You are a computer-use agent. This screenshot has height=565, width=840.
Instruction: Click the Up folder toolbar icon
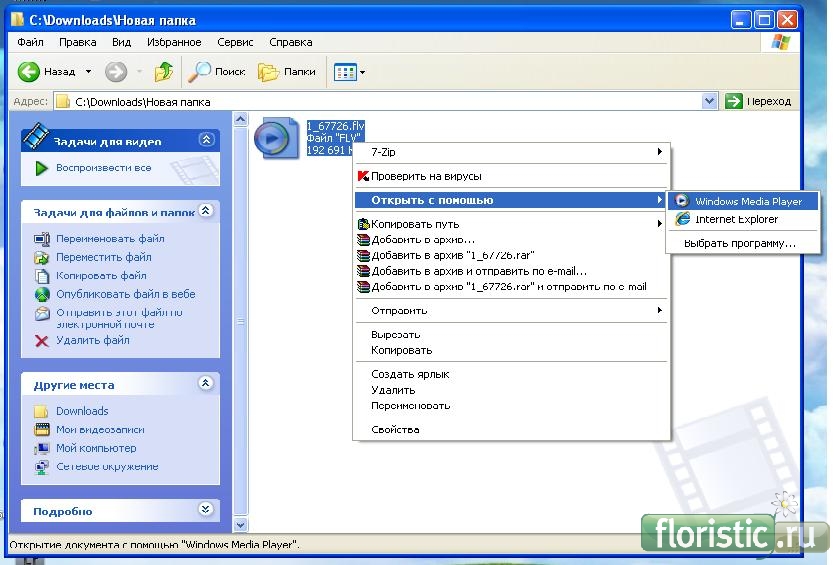point(164,72)
